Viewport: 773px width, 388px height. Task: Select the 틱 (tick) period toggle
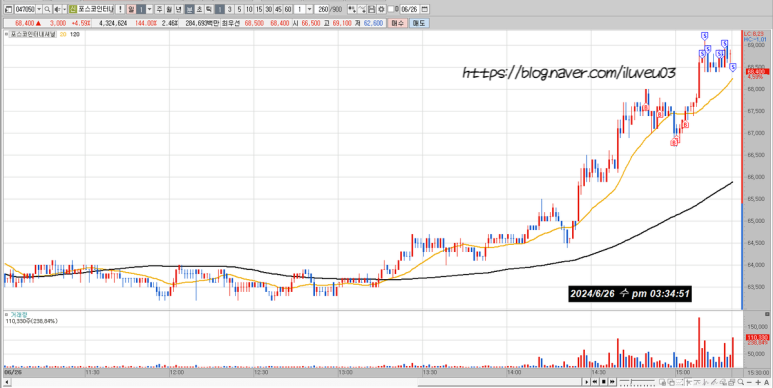(x=209, y=9)
